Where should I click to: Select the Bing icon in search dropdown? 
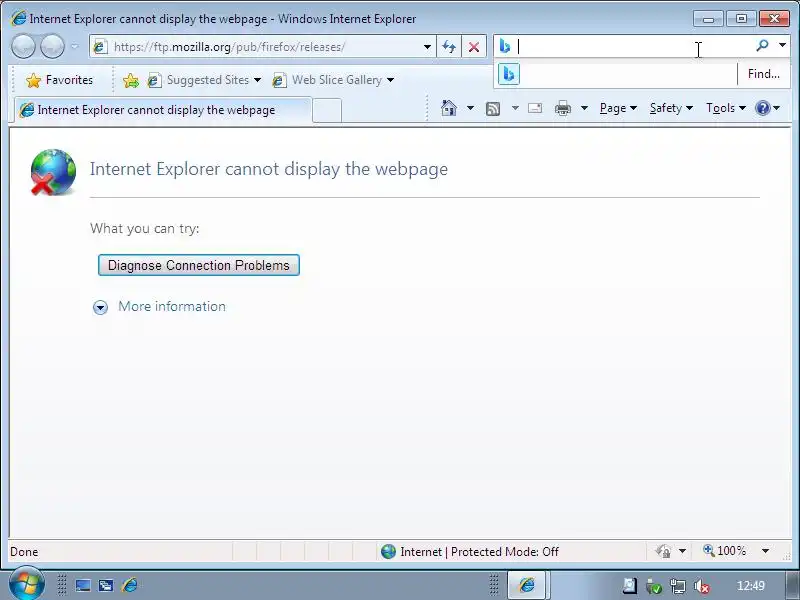pyautogui.click(x=509, y=74)
